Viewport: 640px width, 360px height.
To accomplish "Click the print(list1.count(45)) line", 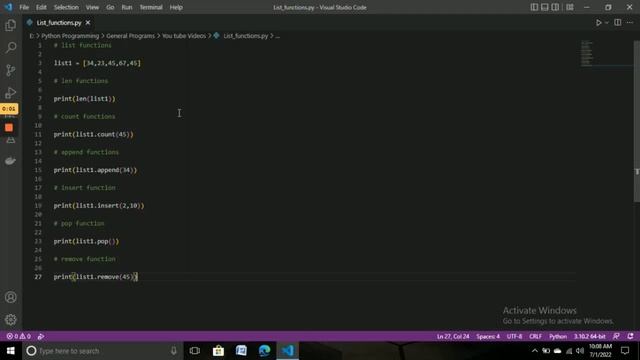I will pos(93,134).
